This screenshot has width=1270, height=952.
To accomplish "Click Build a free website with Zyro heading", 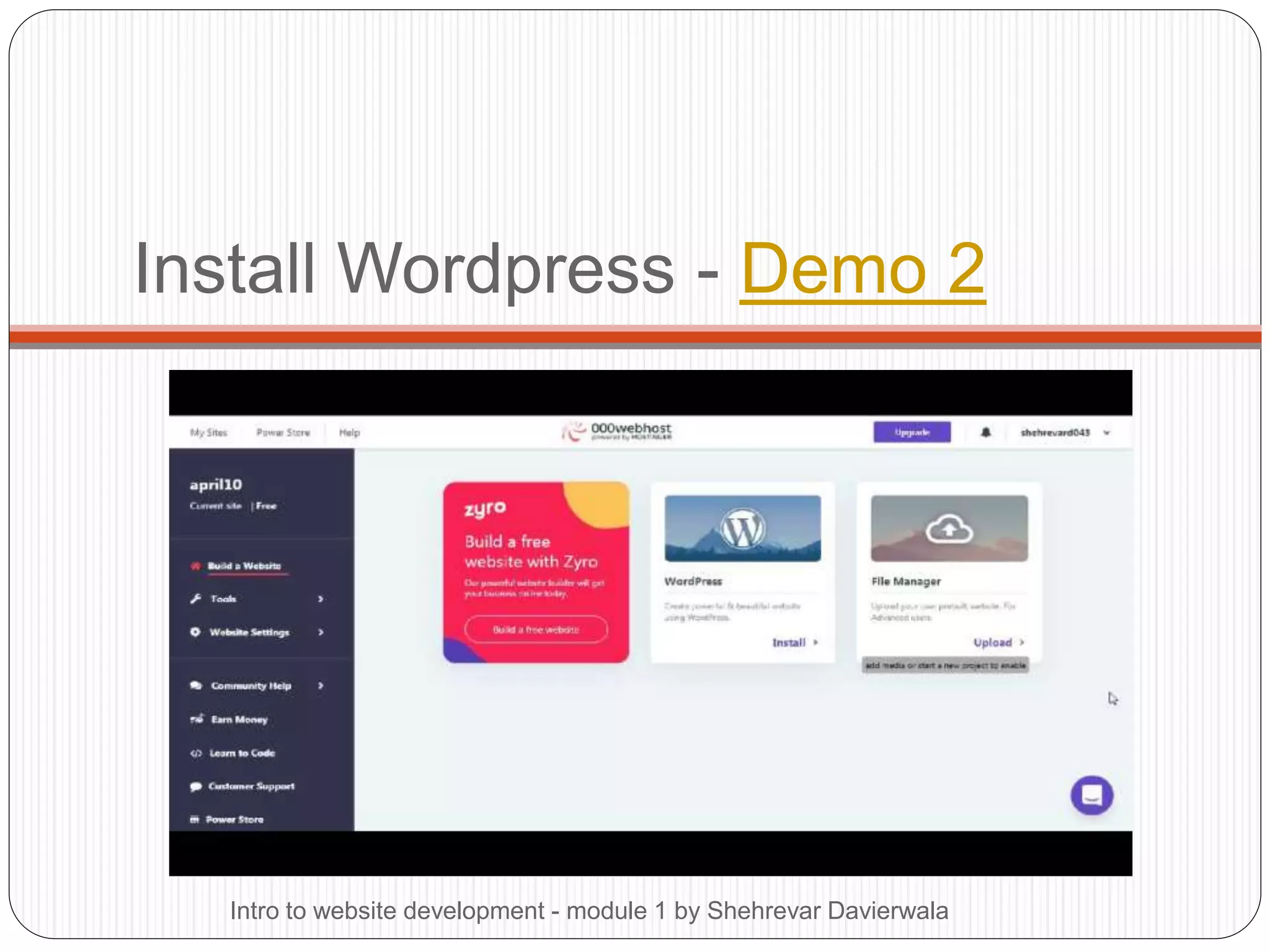I will coord(531,552).
